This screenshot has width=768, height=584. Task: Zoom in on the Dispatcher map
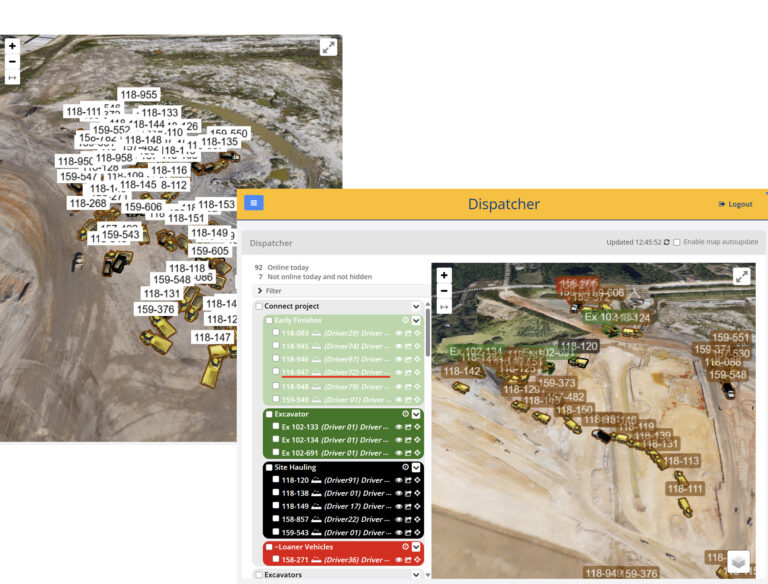point(444,275)
